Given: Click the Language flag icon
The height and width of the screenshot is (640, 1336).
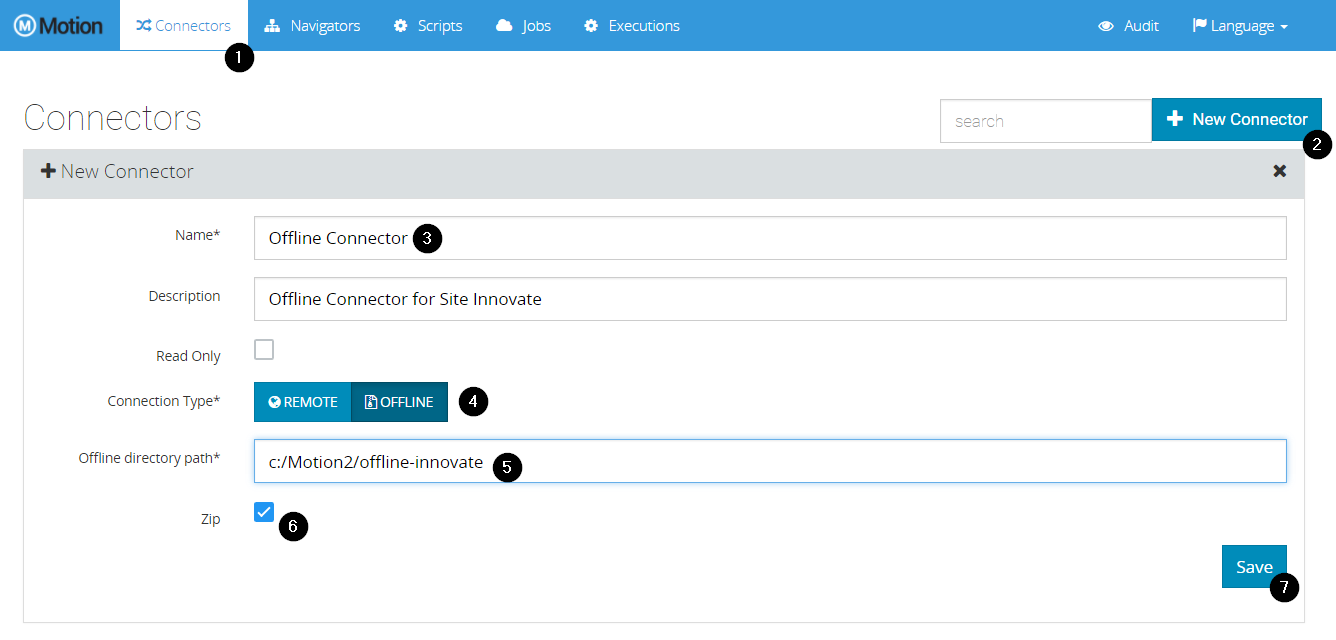Looking at the screenshot, I should click(x=1200, y=26).
